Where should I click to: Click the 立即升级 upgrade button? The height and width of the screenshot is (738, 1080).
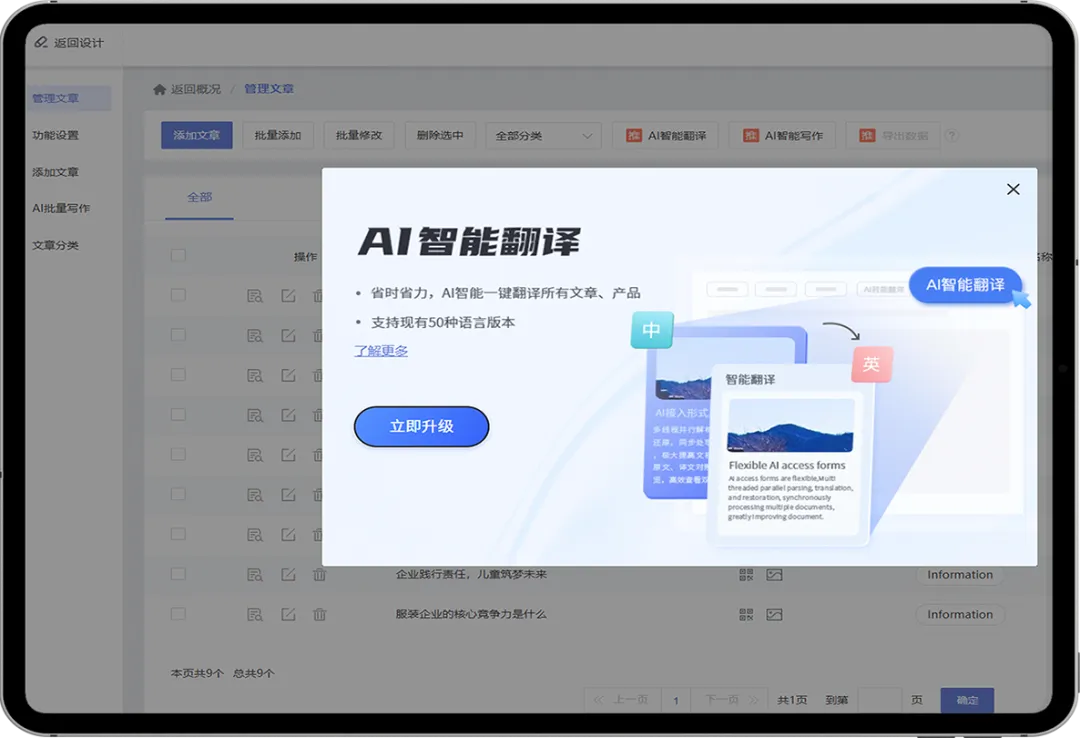pyautogui.click(x=422, y=427)
